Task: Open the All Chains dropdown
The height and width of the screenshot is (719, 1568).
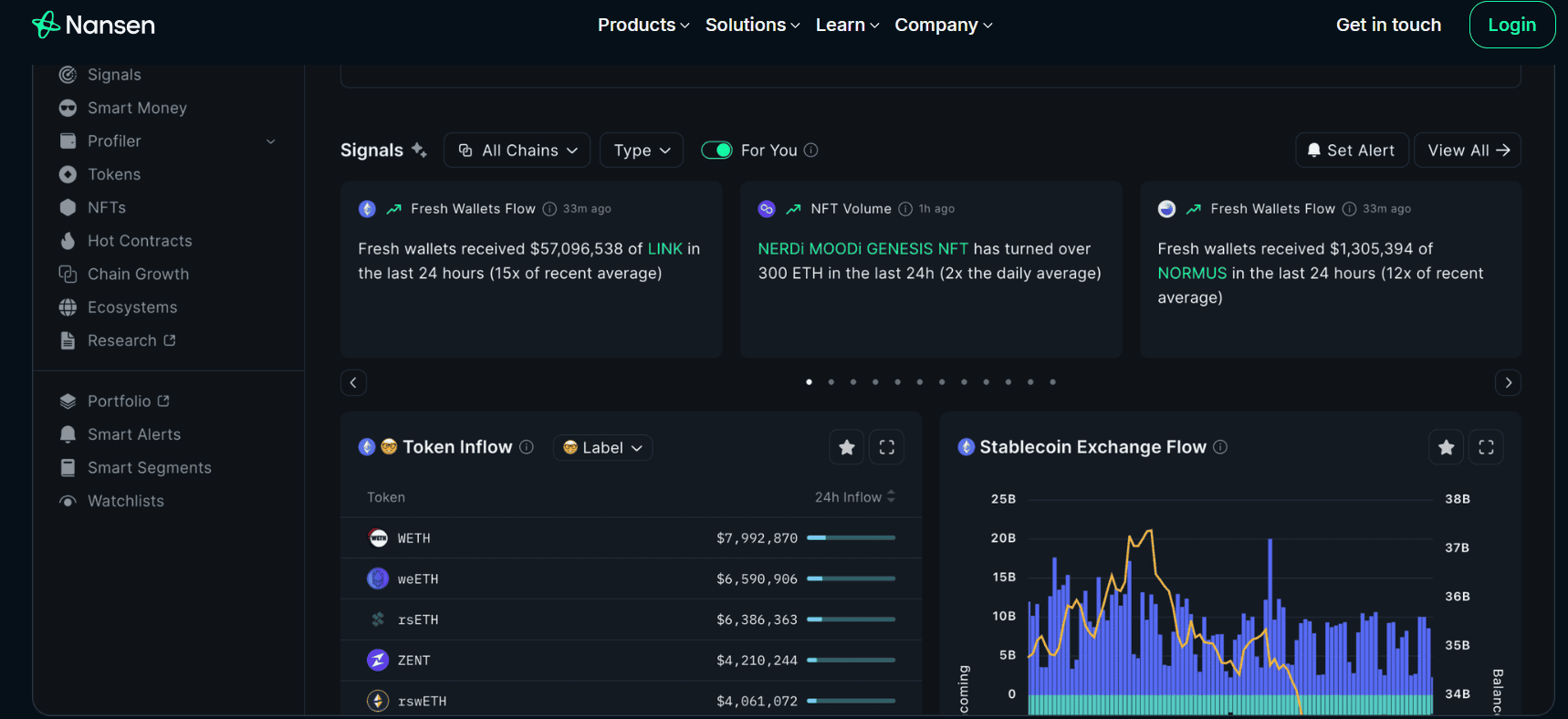Action: (517, 151)
